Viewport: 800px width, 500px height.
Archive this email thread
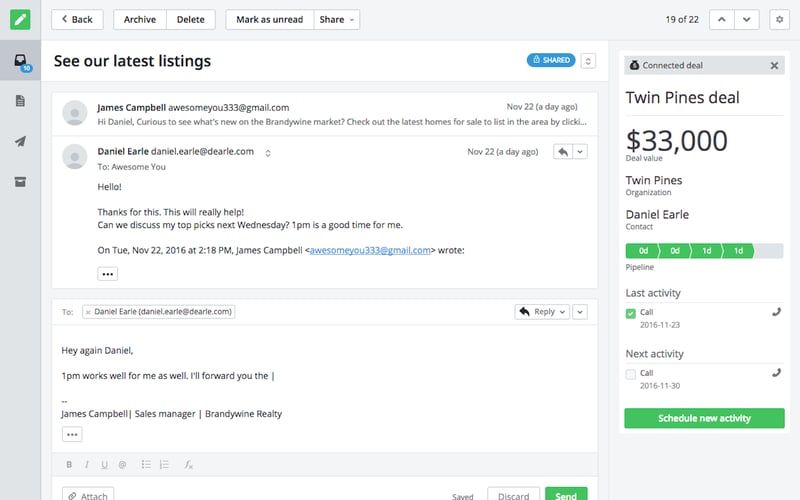pos(140,19)
